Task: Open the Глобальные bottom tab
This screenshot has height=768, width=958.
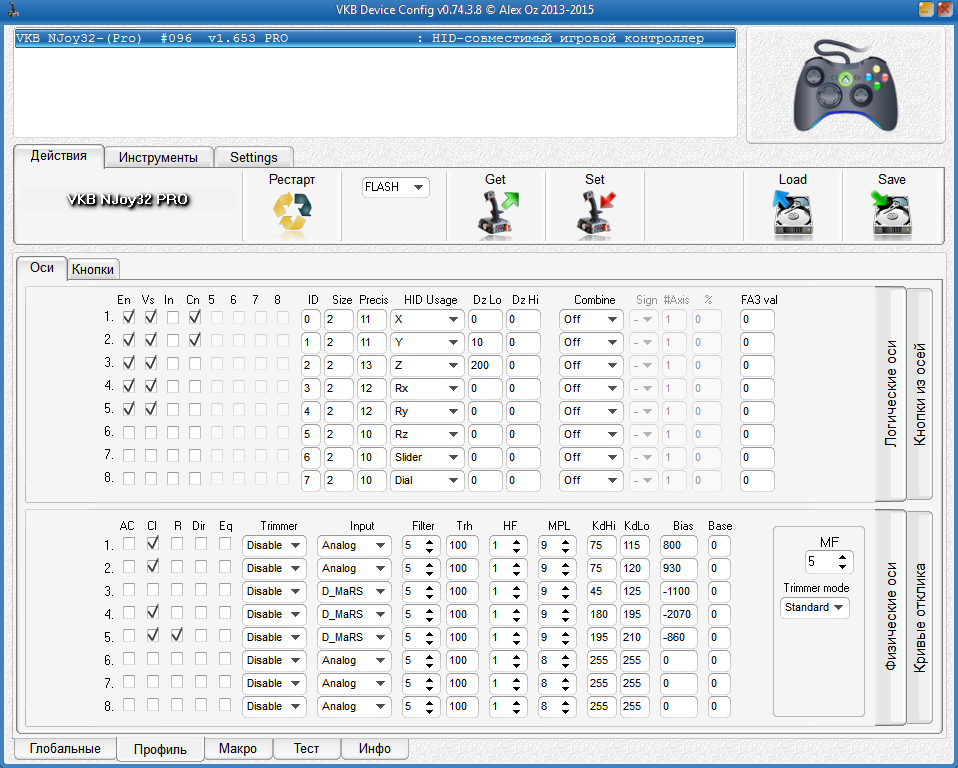Action: (x=65, y=748)
